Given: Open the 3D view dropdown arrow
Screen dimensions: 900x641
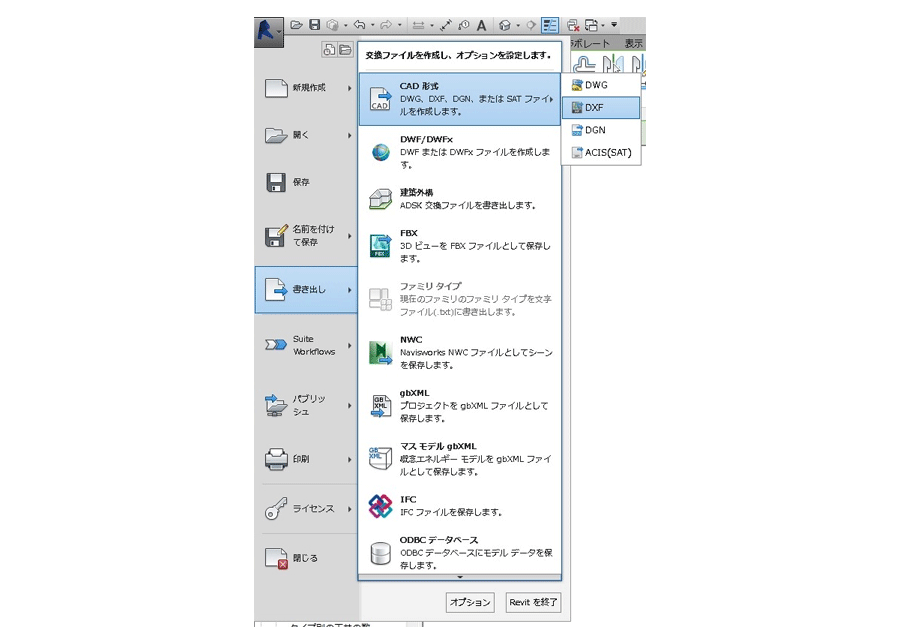Looking at the screenshot, I should click(x=518, y=25).
